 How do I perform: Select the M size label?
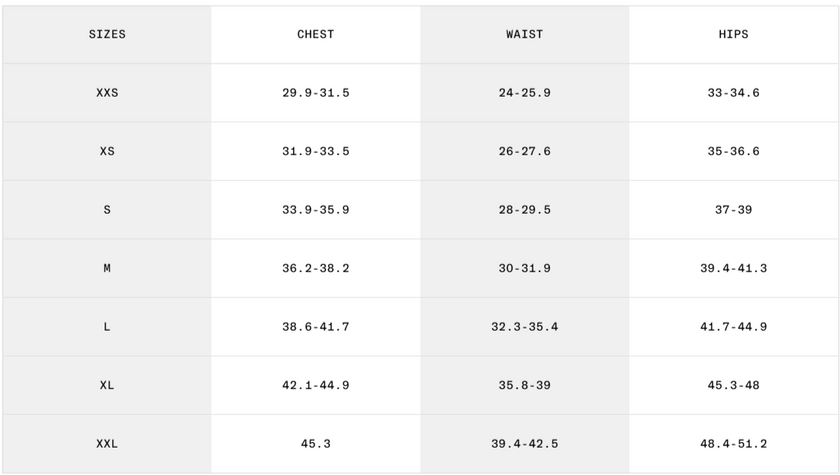click(x=107, y=269)
